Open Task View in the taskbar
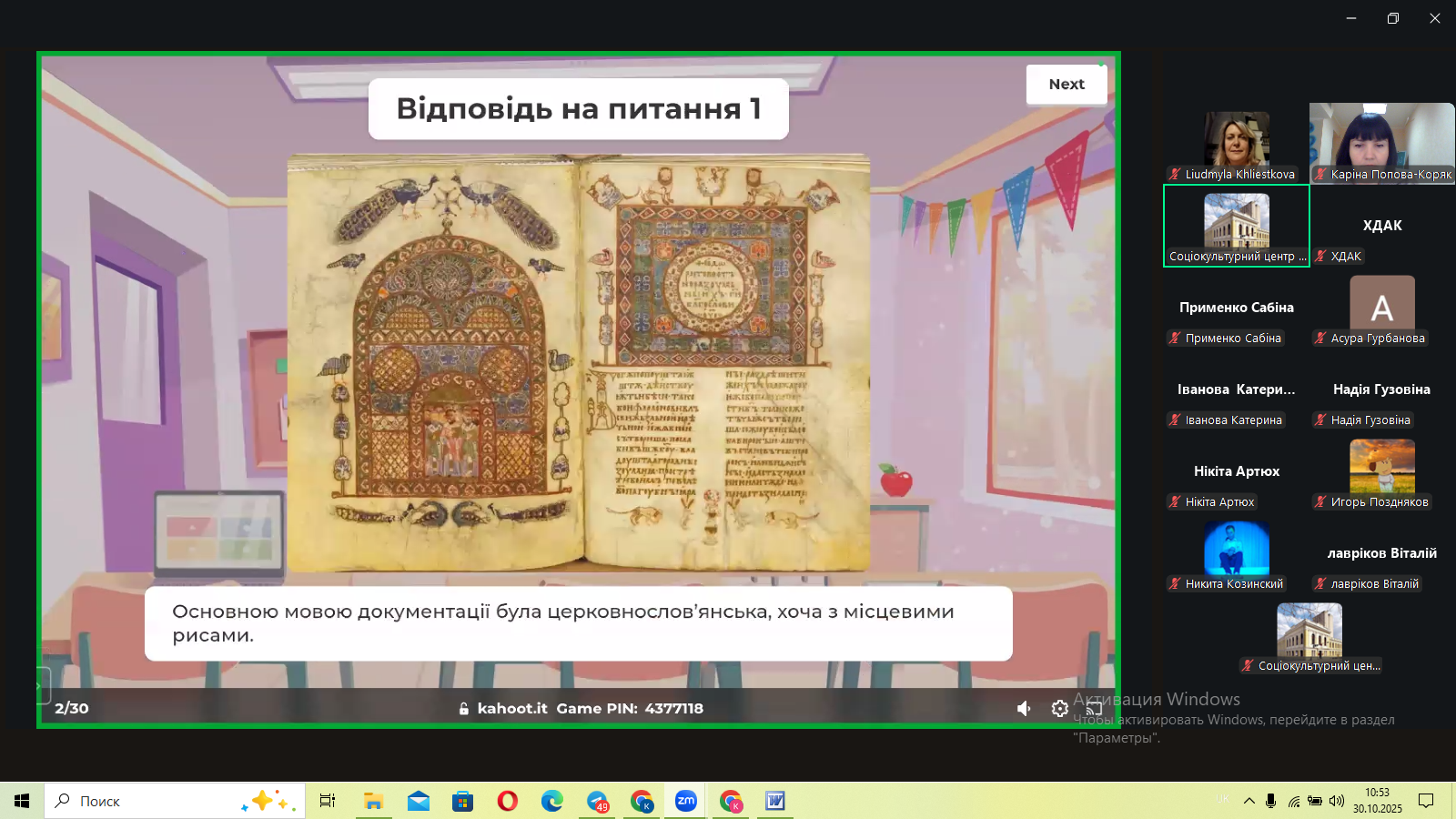This screenshot has height=819, width=1456. click(328, 801)
